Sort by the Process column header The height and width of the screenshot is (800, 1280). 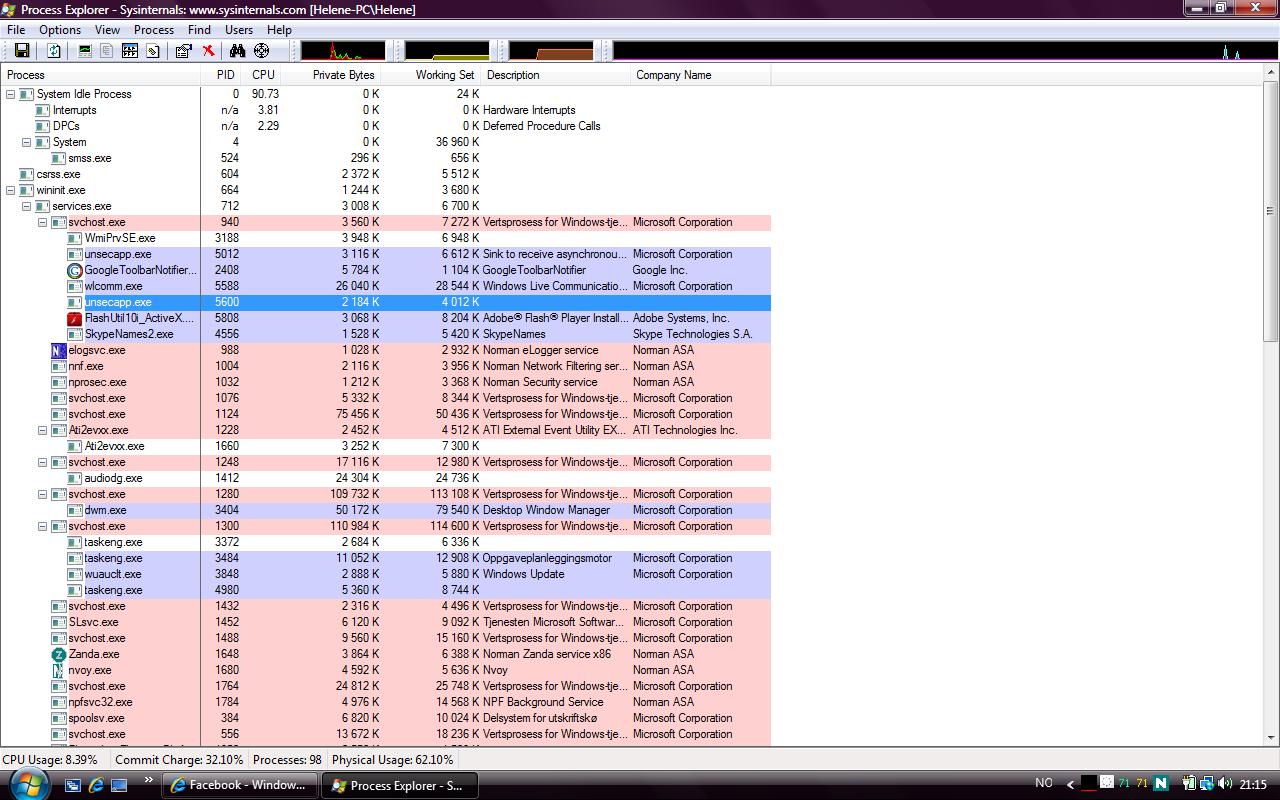click(x=101, y=75)
